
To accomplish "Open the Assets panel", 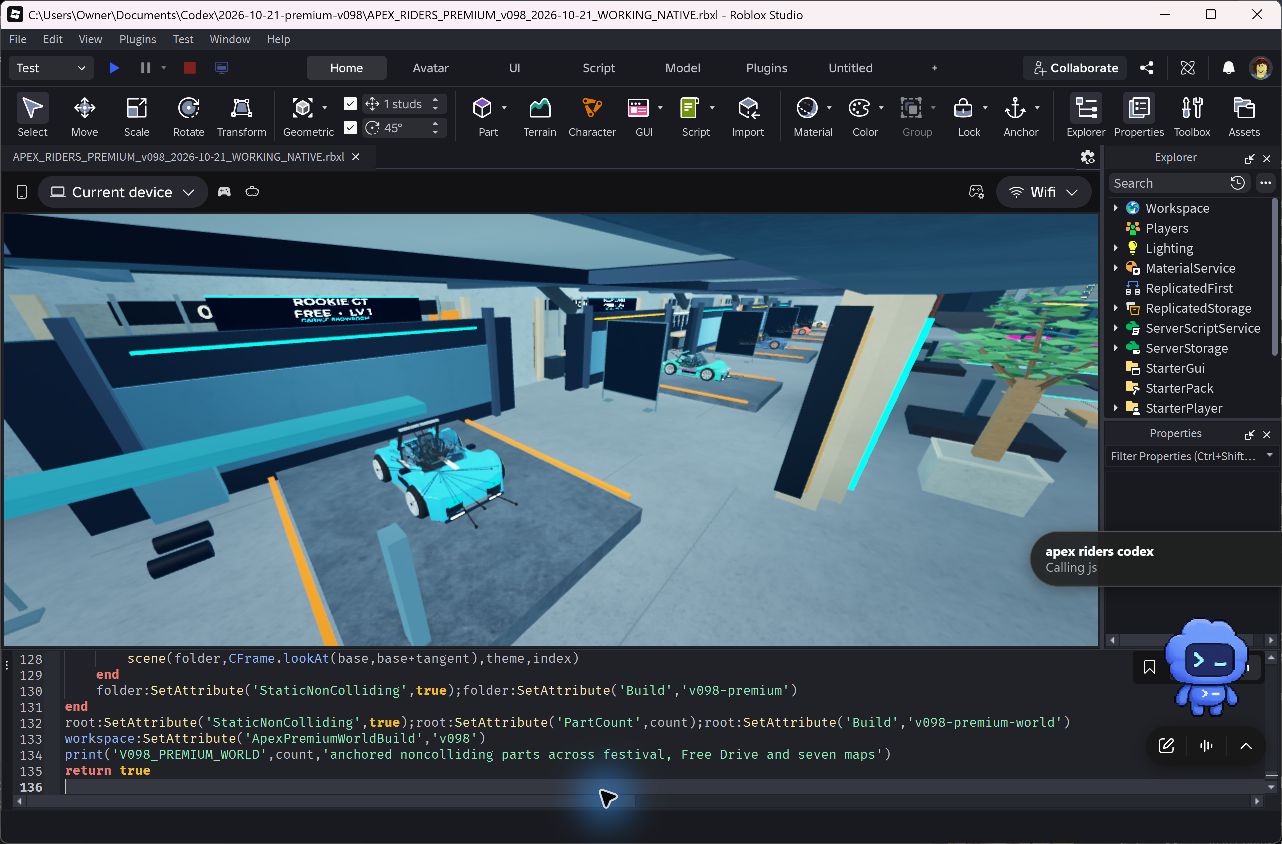I will pos(1244,116).
